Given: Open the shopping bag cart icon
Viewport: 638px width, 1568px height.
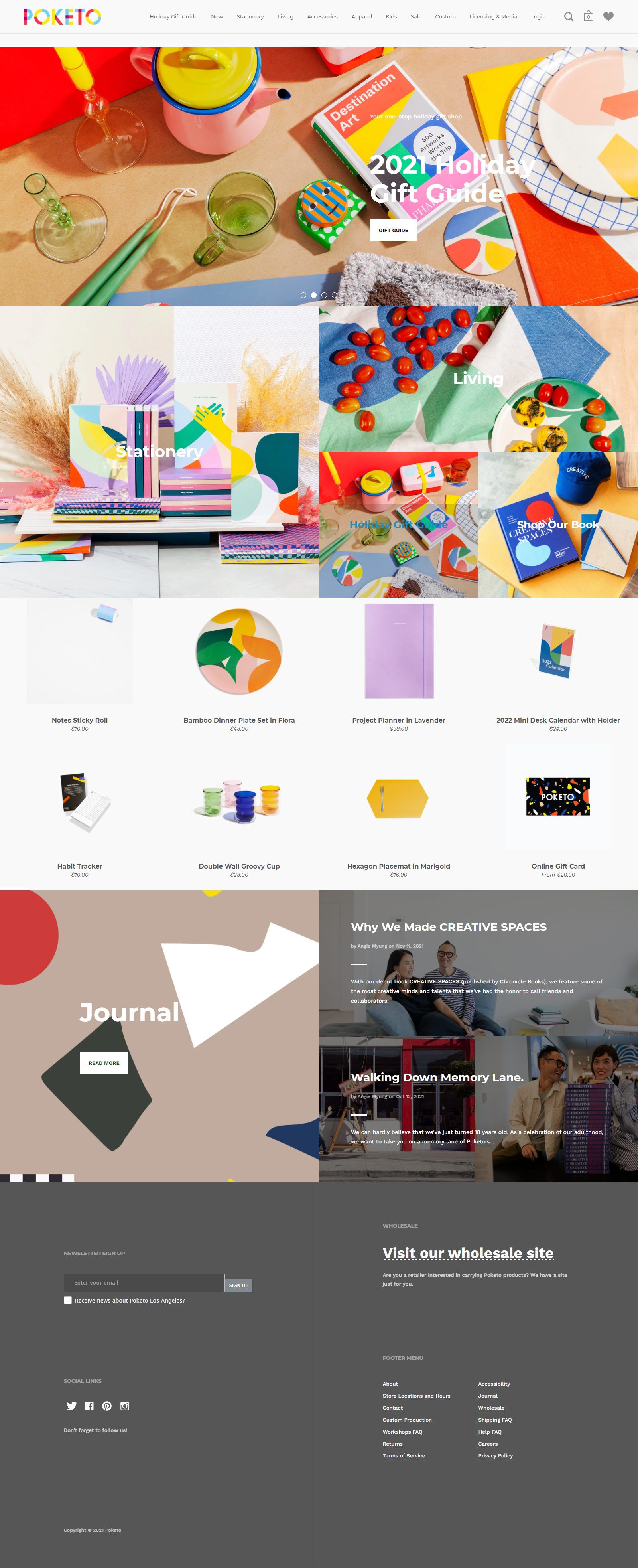Looking at the screenshot, I should pyautogui.click(x=588, y=16).
